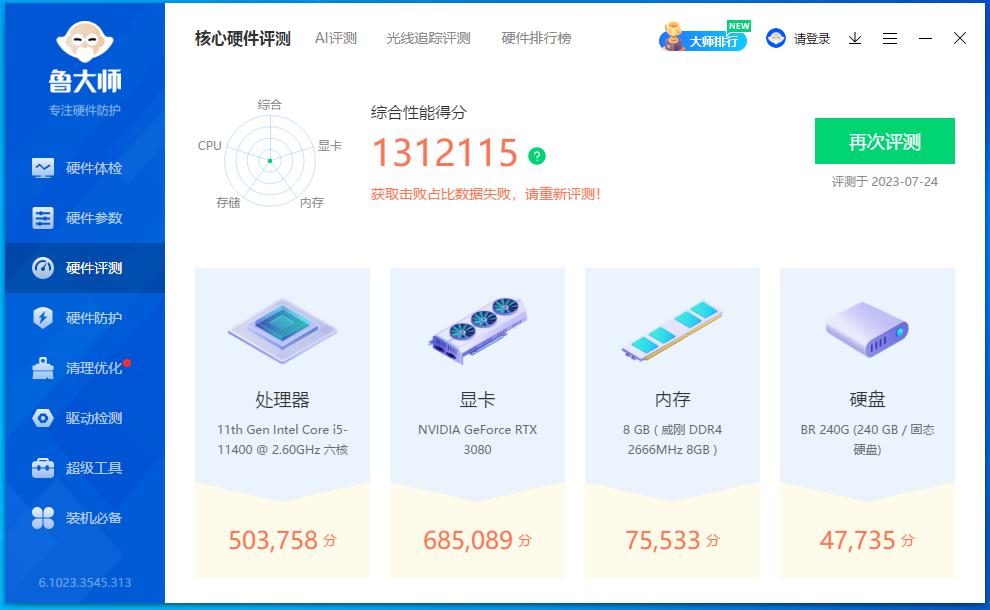Click the 显卡 card title
990x610 pixels.
477,400
